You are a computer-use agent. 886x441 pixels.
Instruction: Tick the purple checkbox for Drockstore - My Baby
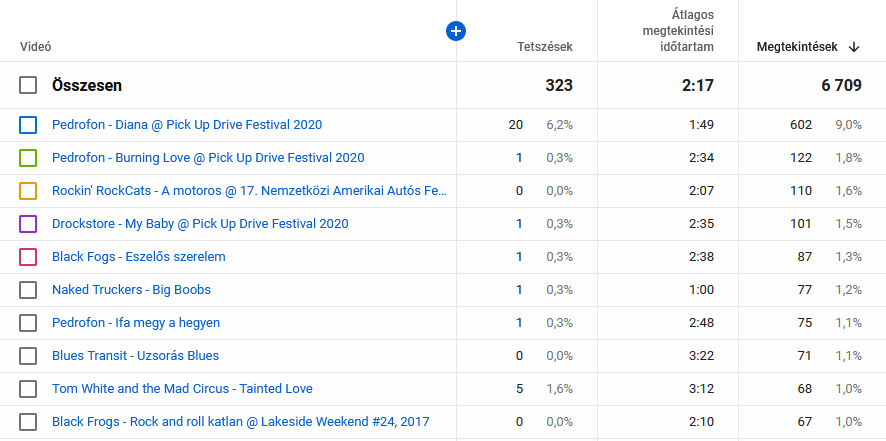click(x=28, y=224)
